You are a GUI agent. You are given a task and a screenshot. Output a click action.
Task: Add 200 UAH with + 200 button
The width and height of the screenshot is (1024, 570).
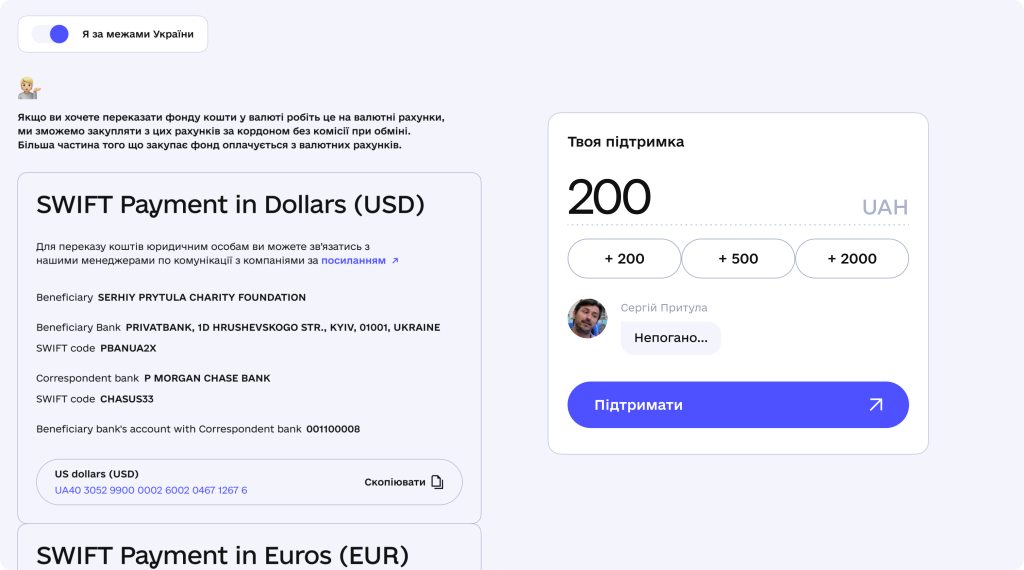tap(624, 259)
